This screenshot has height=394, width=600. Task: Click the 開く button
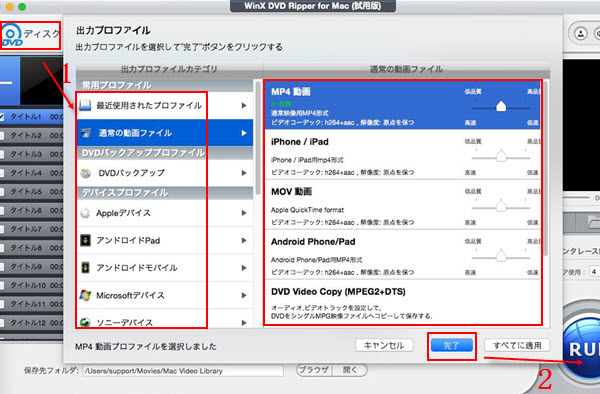click(350, 370)
